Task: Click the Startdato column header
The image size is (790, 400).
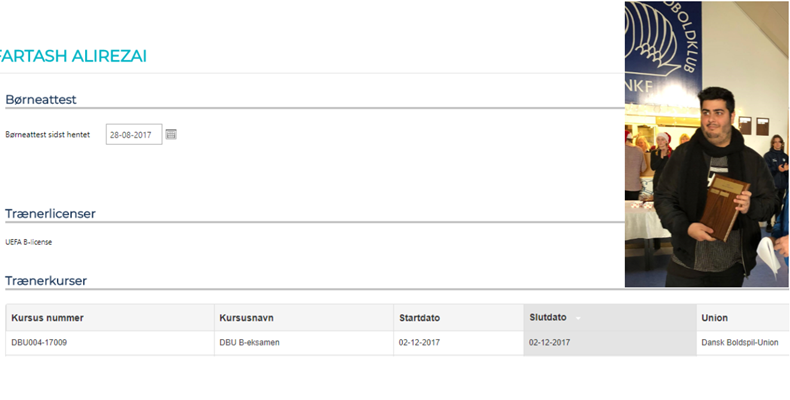Action: coord(419,318)
